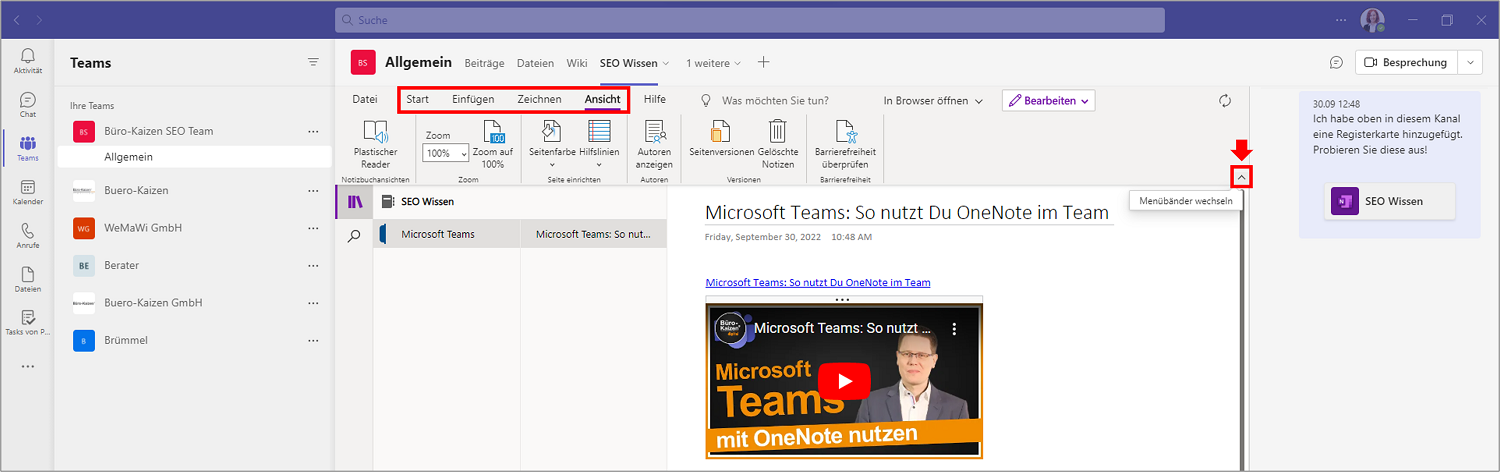Go back with the history arrow

tap(18, 20)
